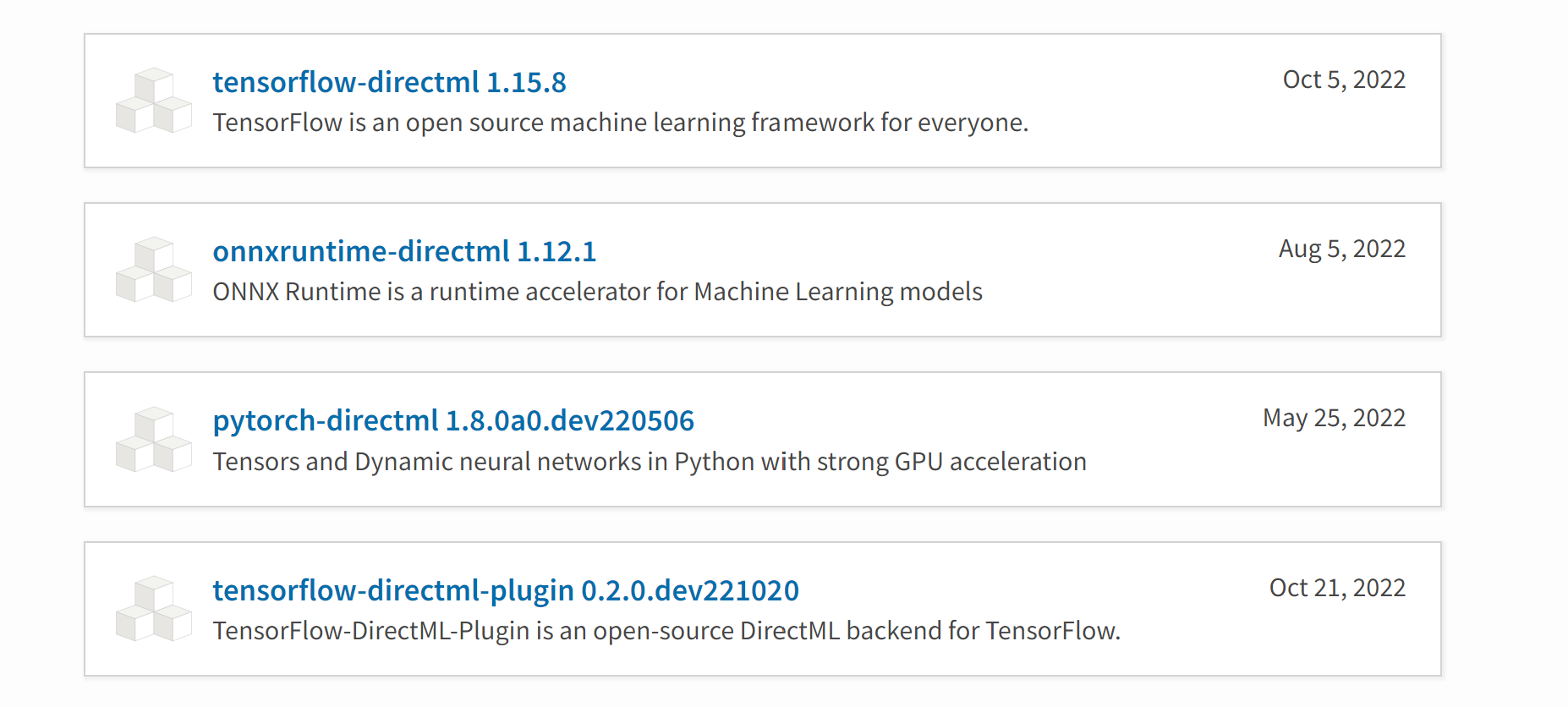The height and width of the screenshot is (707, 1568).
Task: Select the pytorch-directml result card
Action: 763,440
